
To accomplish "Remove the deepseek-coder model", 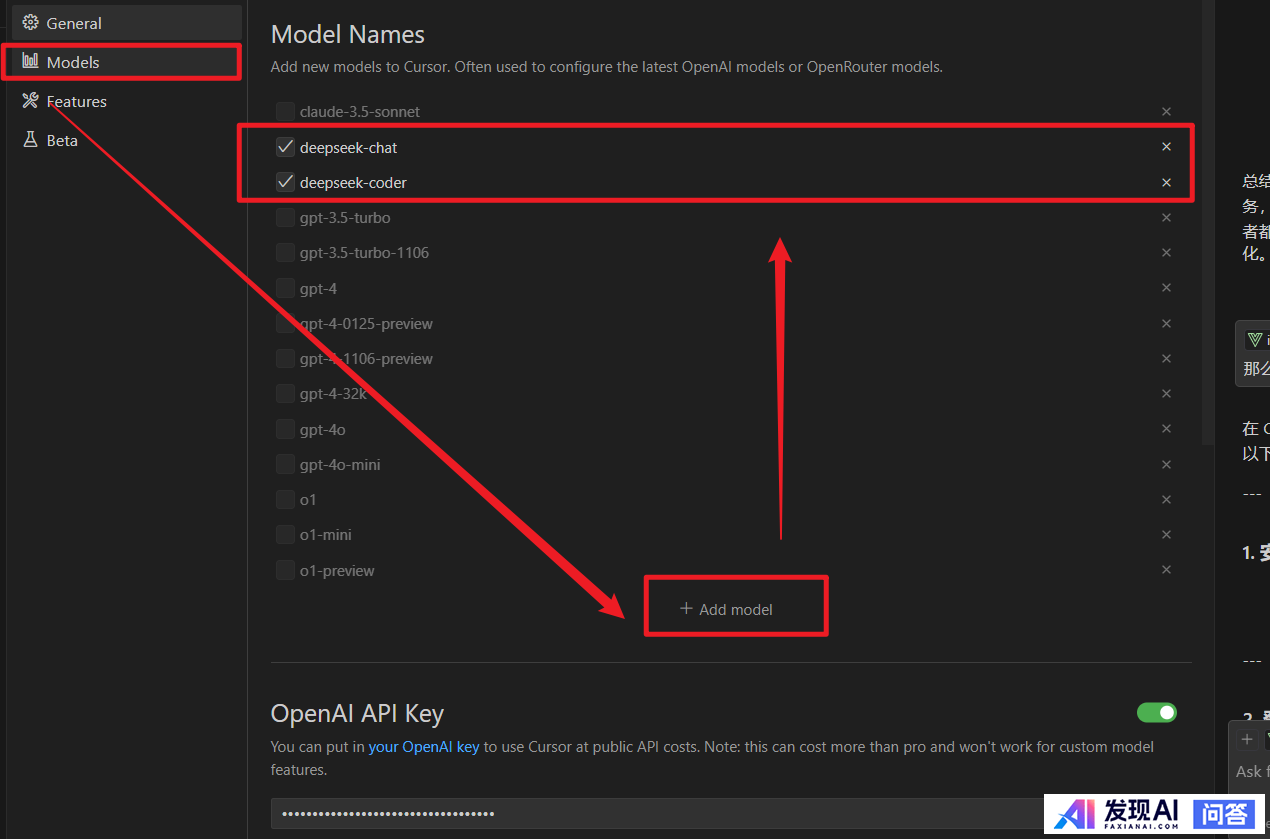I will point(1166,182).
